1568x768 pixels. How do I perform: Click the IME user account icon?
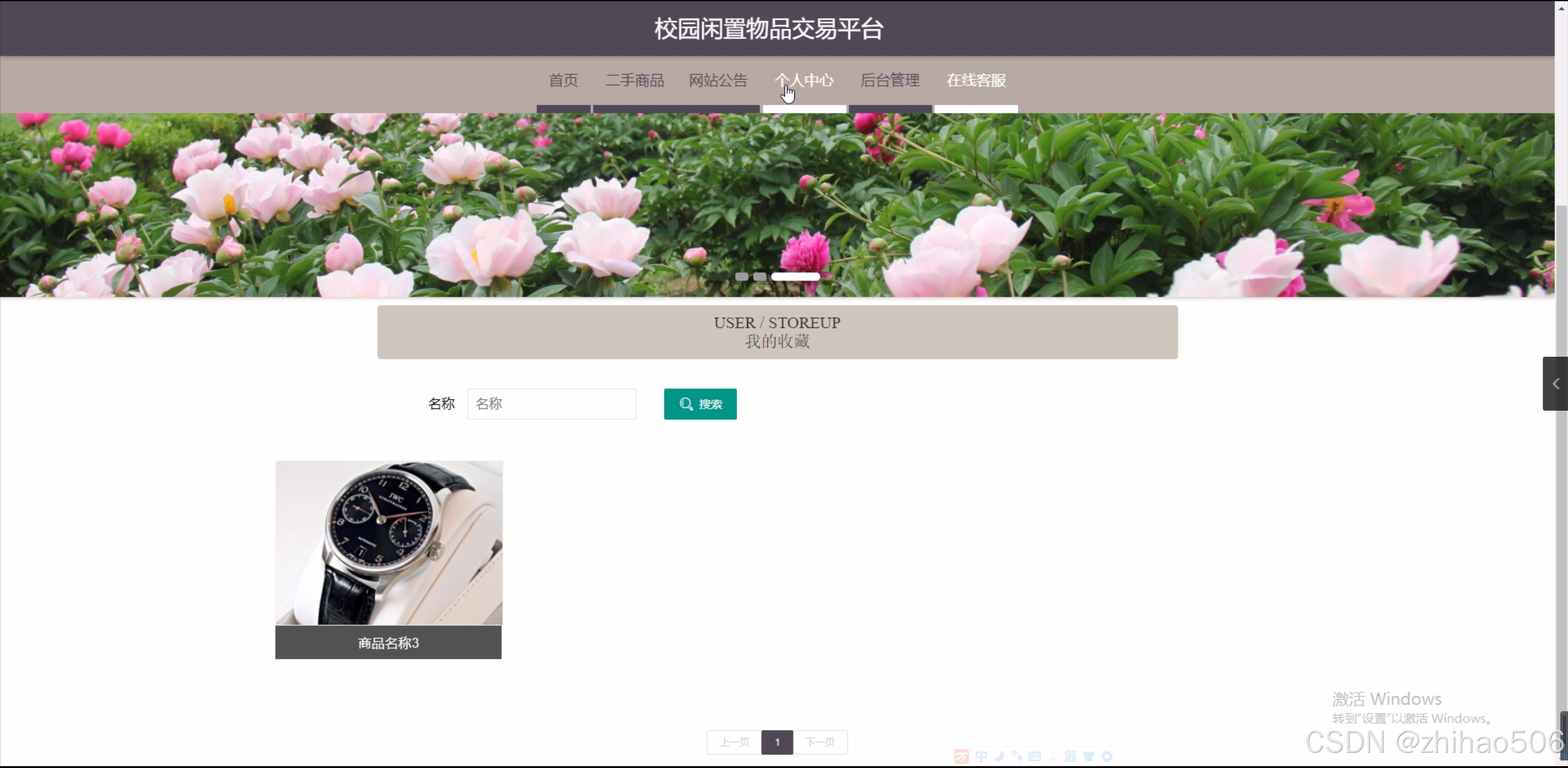[1053, 756]
